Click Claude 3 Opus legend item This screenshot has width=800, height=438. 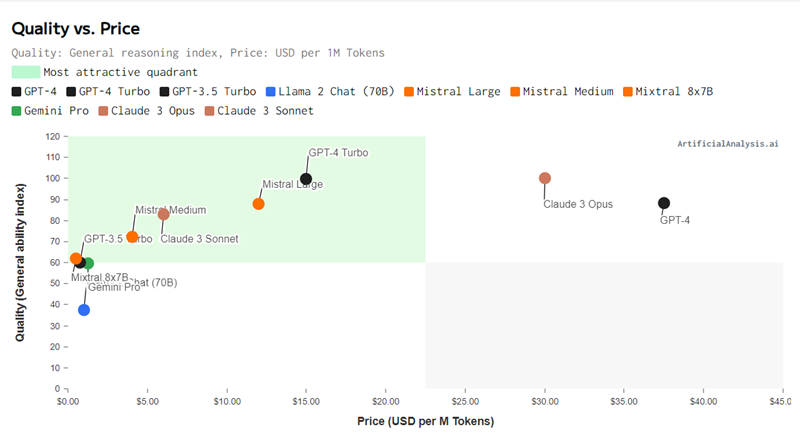(146, 111)
